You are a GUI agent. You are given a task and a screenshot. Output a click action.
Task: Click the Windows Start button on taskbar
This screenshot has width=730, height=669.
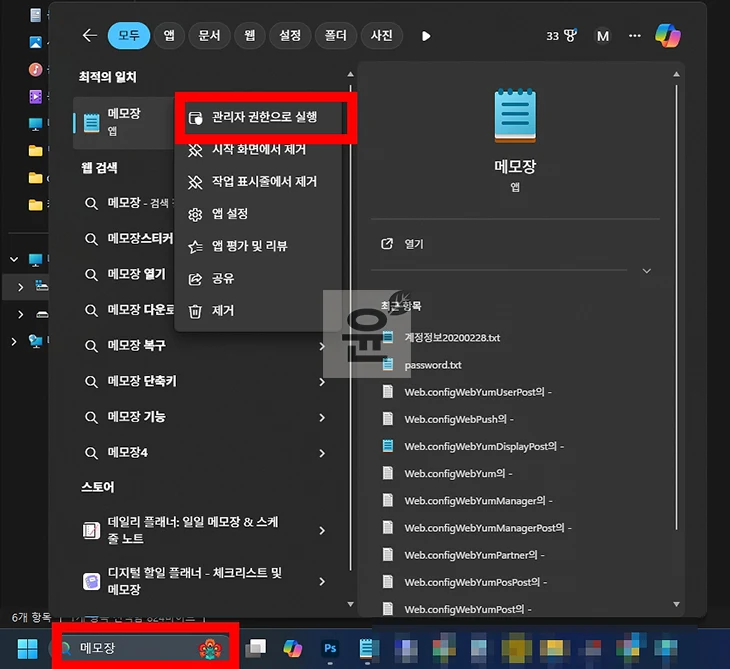pos(27,649)
